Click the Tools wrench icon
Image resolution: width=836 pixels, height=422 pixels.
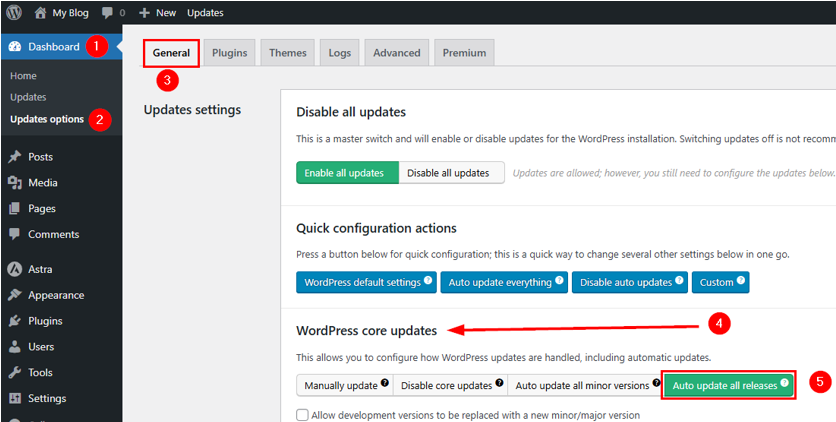point(15,372)
